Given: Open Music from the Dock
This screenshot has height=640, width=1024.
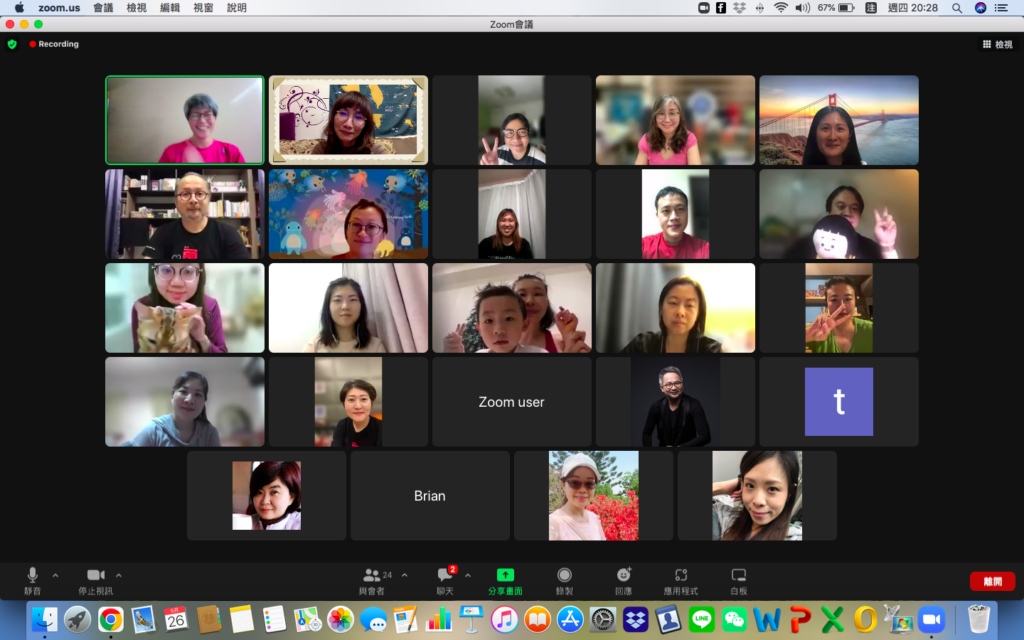Looking at the screenshot, I should (x=504, y=619).
